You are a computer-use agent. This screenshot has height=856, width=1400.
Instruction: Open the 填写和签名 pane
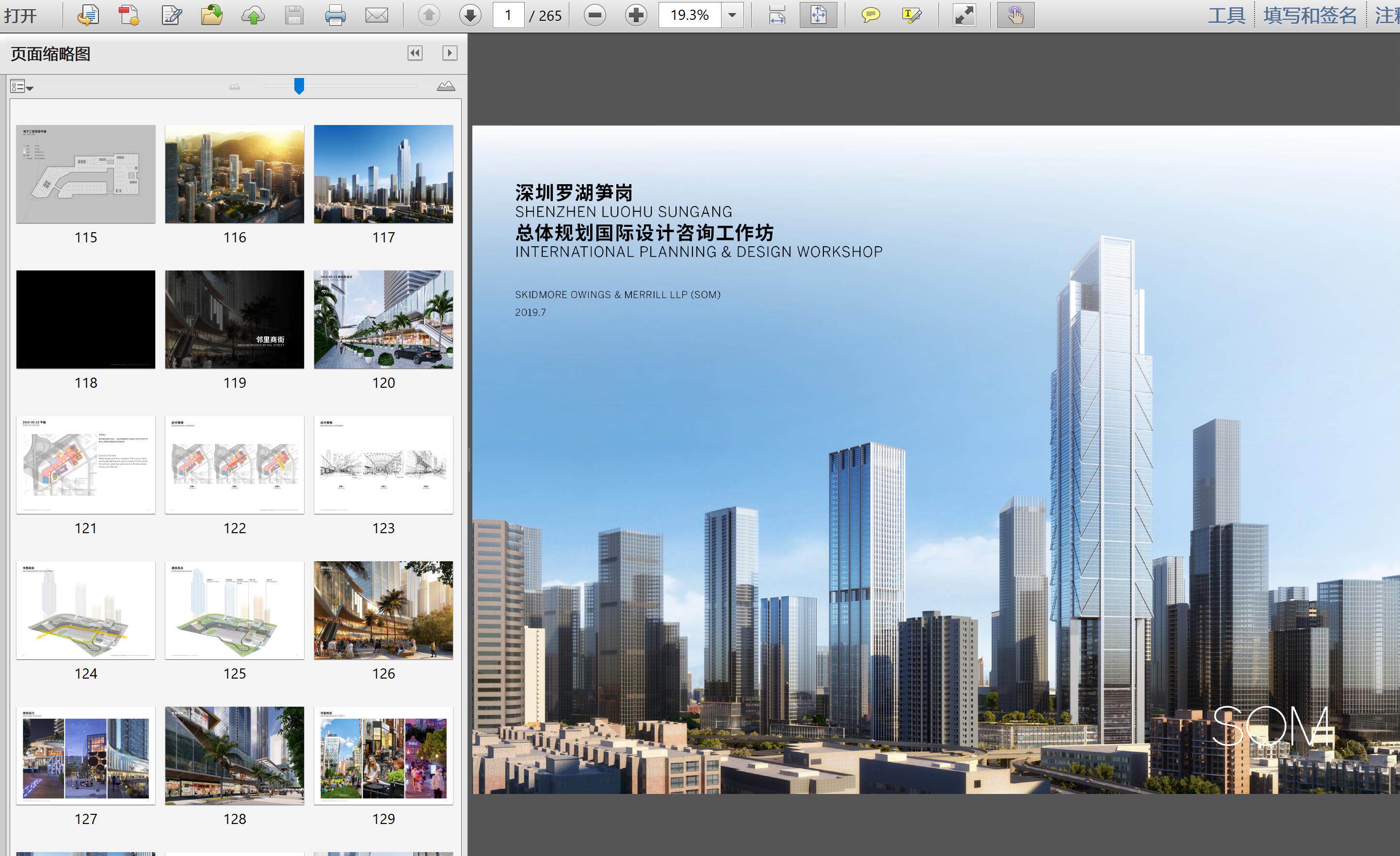coord(1310,15)
